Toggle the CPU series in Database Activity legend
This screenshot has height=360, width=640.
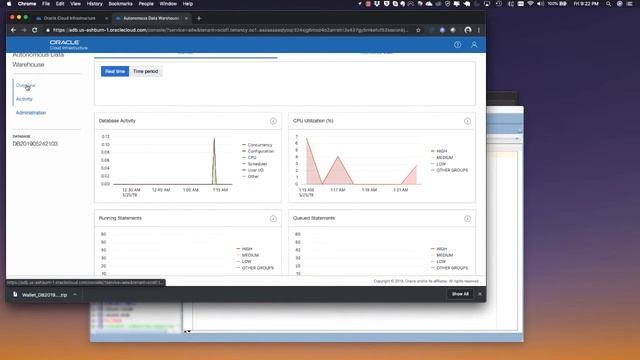click(x=250, y=158)
